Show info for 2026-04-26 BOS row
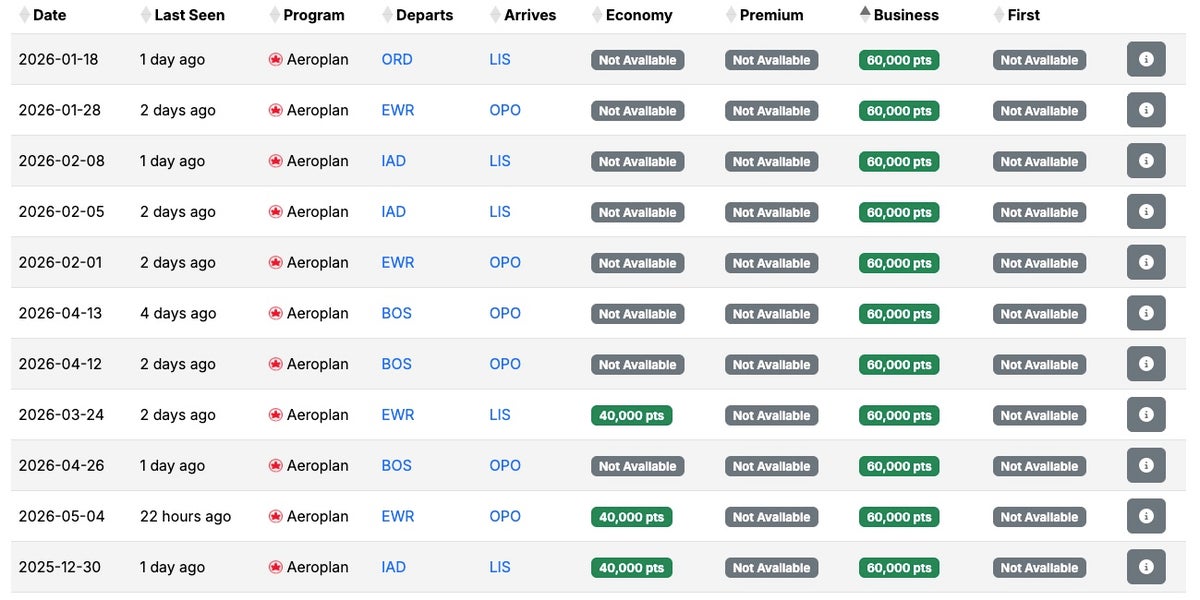The image size is (1200, 600). coord(1146,465)
